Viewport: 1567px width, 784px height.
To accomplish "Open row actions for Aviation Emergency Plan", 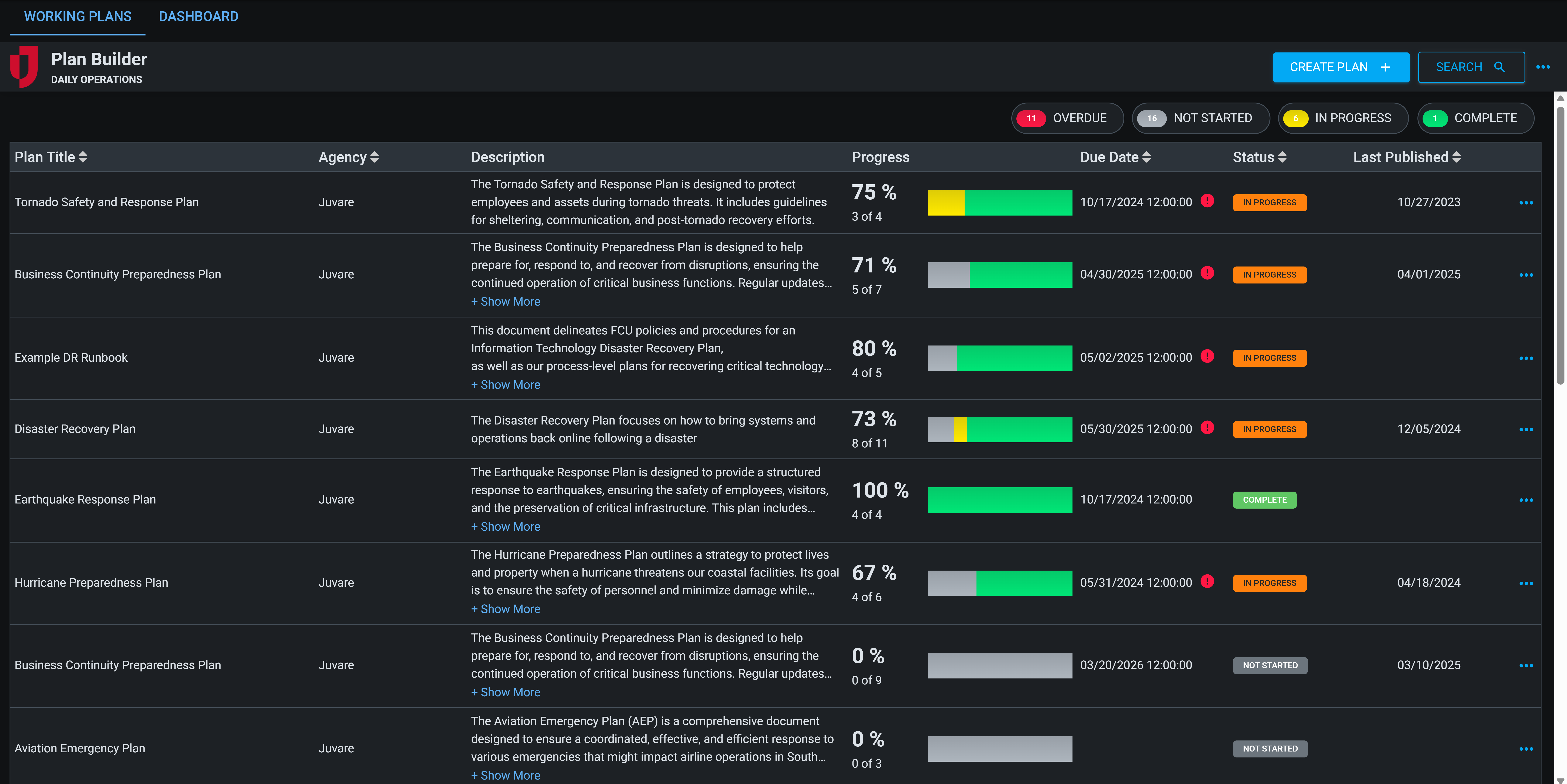I will (1527, 748).
